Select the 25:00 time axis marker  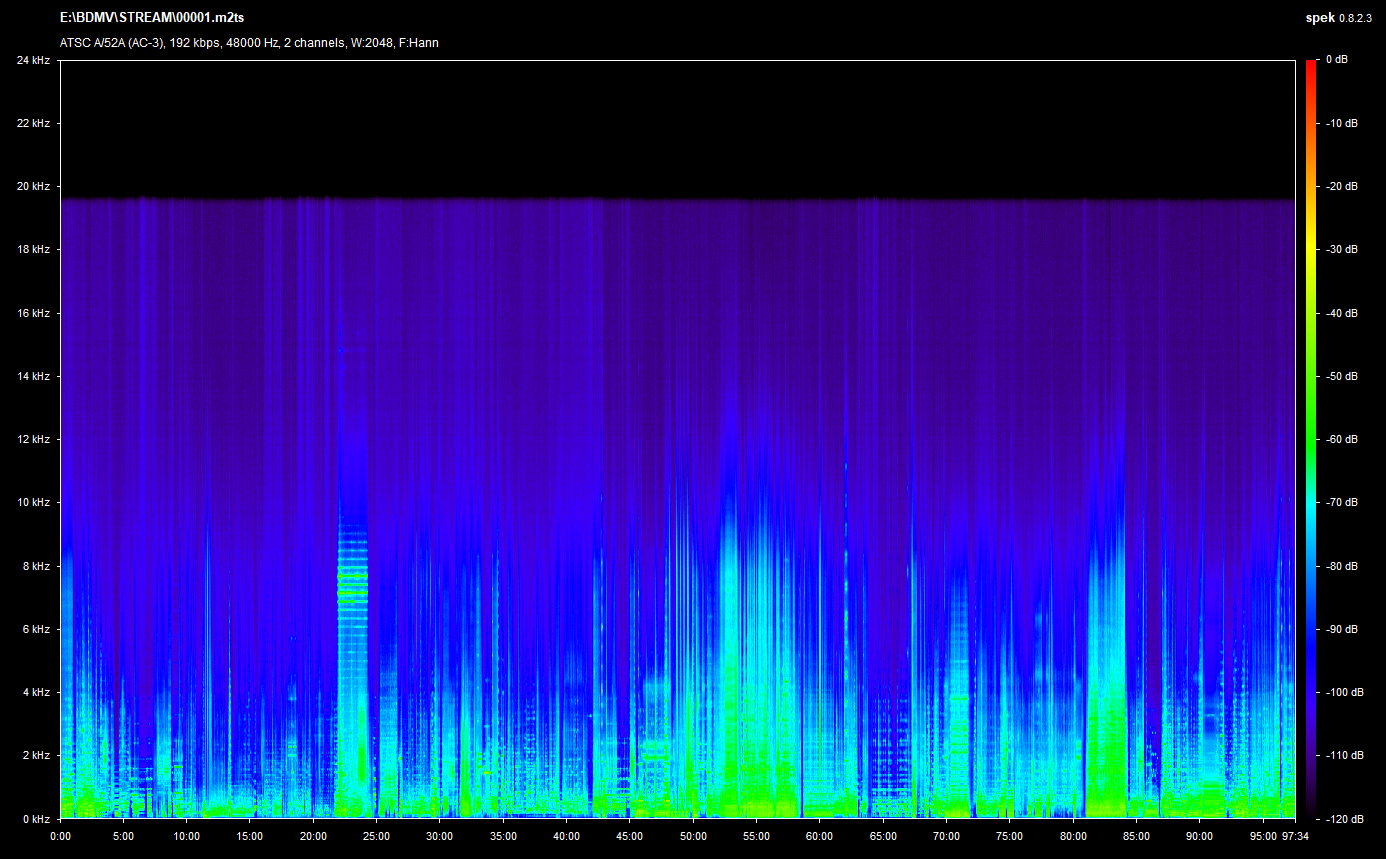(376, 836)
